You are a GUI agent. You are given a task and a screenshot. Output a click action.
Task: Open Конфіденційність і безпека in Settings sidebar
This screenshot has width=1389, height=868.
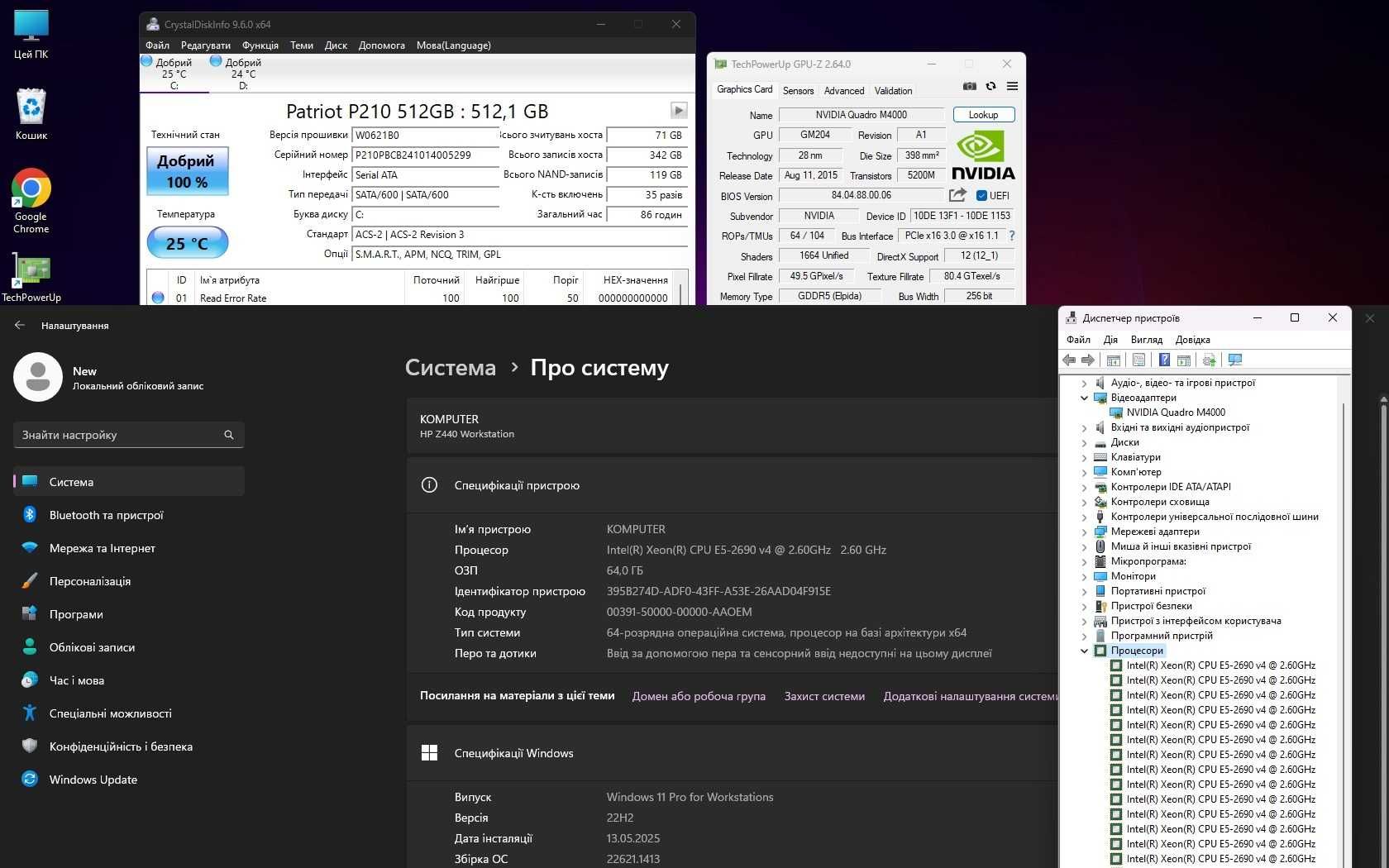coord(129,746)
